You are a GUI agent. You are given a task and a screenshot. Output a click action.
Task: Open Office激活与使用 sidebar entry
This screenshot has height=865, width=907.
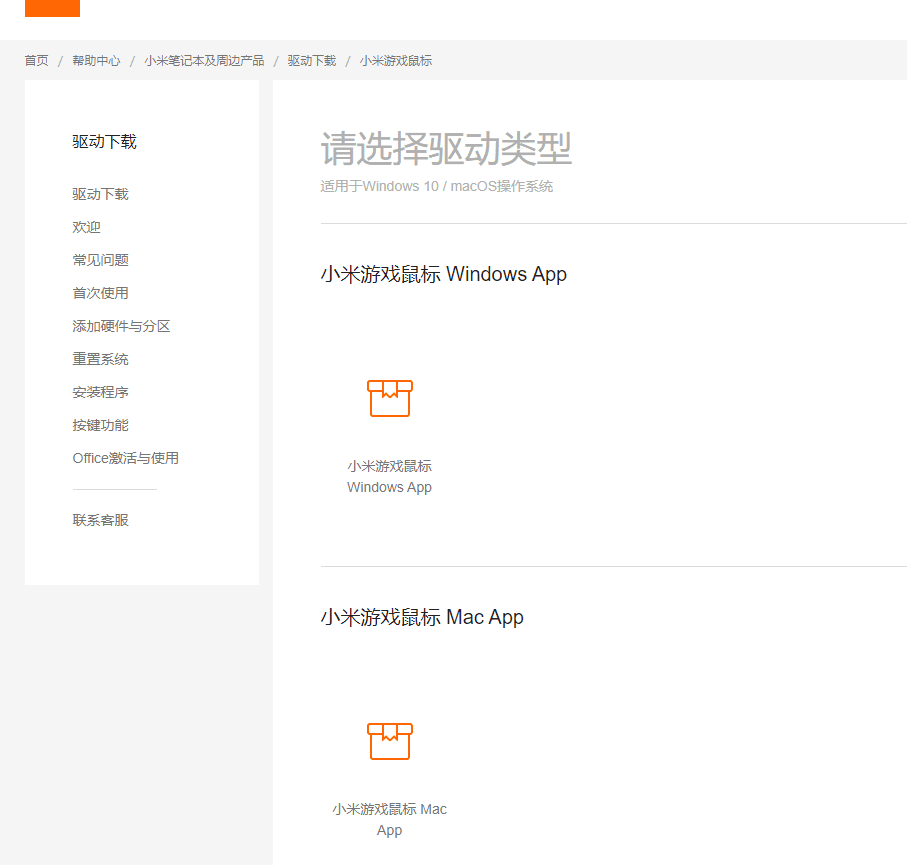pos(125,458)
